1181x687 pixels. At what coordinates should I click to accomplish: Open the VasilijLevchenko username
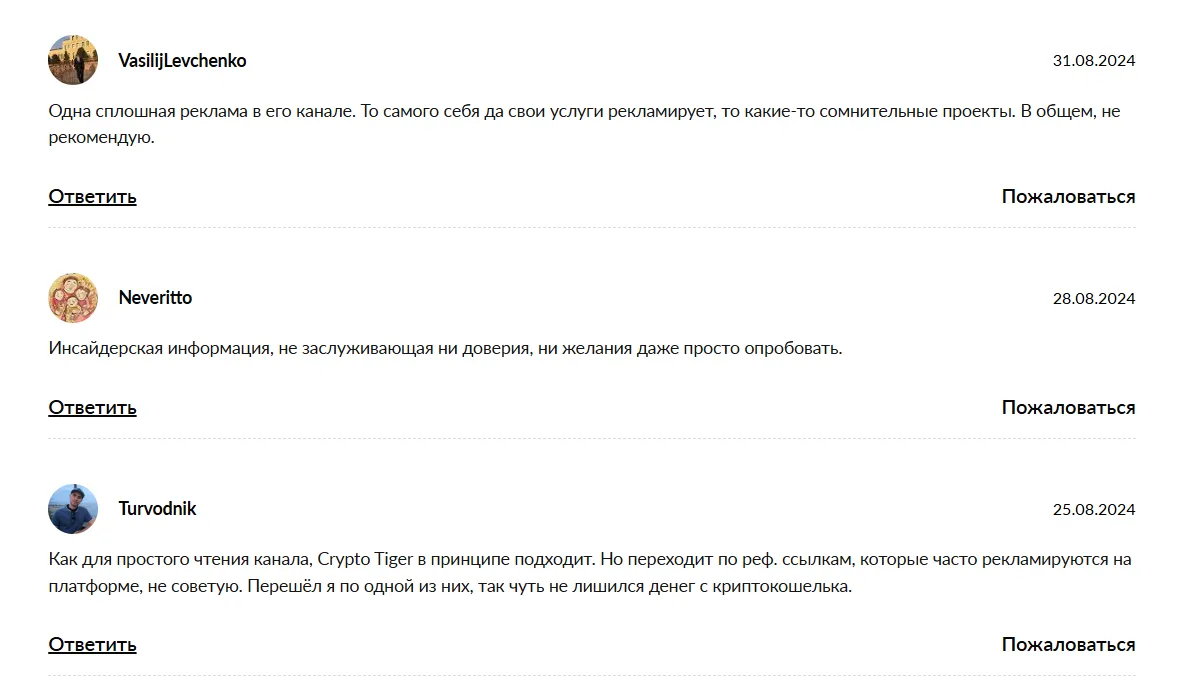182,60
